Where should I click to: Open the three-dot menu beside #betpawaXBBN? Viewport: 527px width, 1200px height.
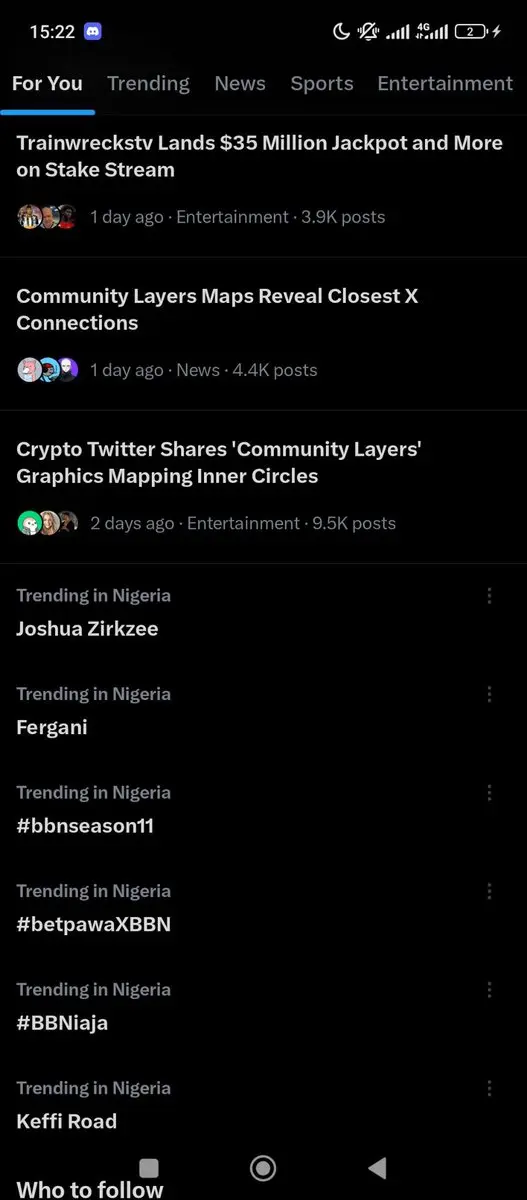(x=489, y=891)
